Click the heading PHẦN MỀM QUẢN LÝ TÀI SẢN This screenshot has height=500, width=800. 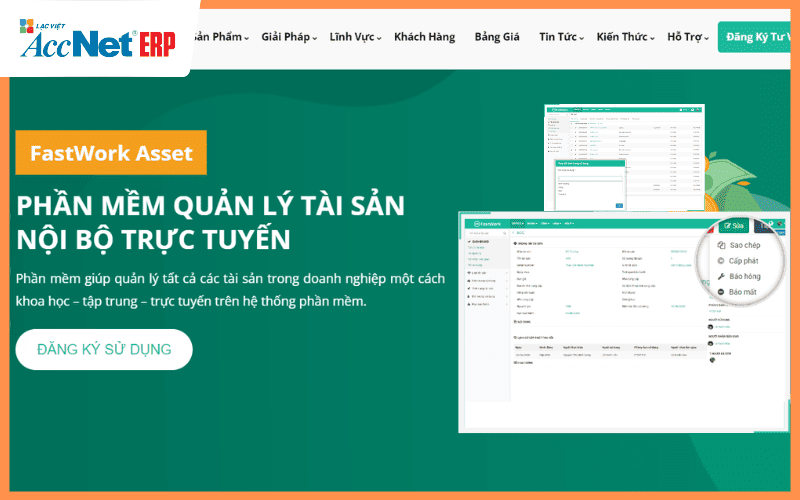210,205
